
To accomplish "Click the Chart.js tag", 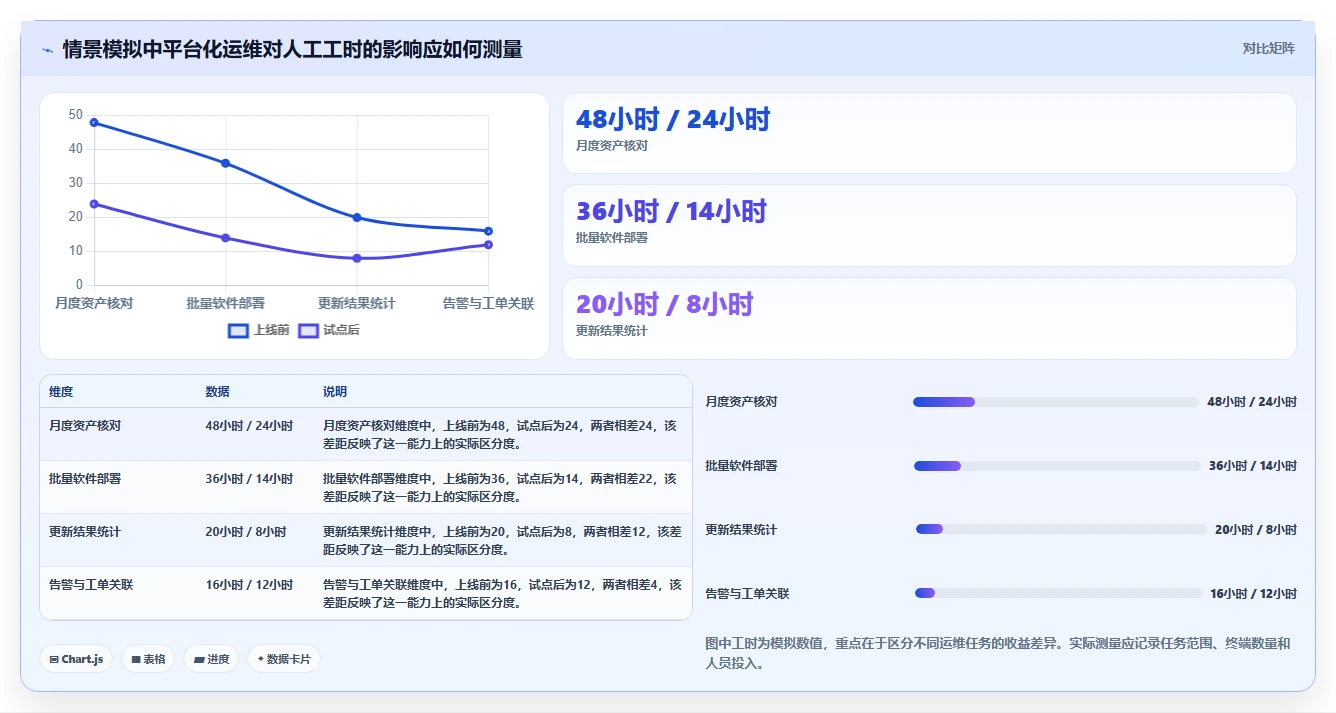I will (76, 659).
